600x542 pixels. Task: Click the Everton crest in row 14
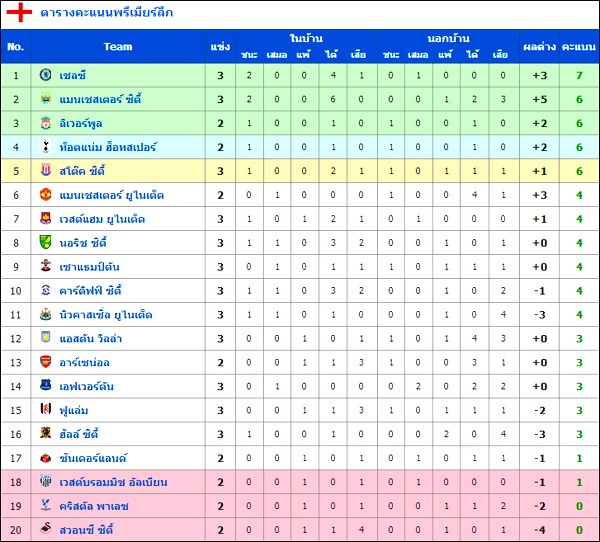click(x=46, y=386)
